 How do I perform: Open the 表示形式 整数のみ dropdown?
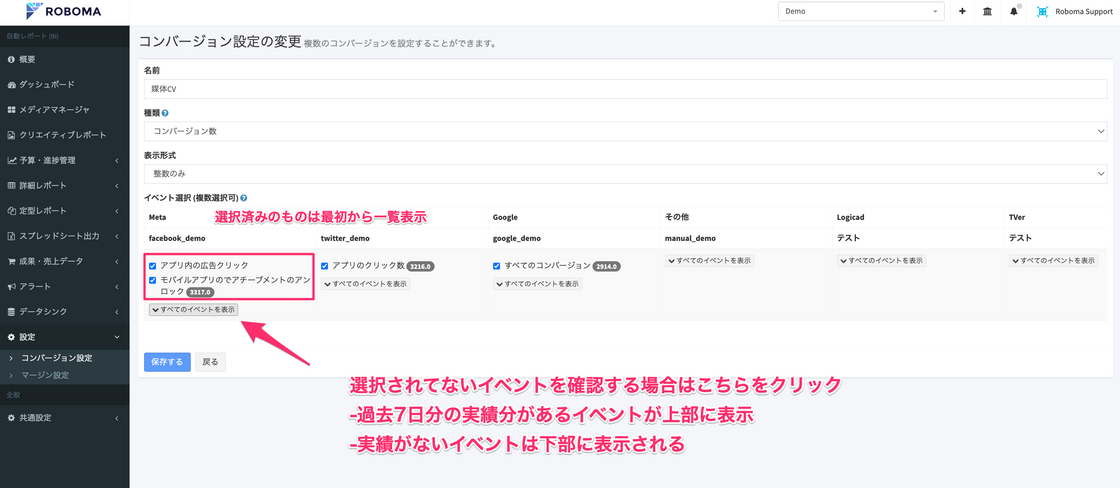(626, 174)
